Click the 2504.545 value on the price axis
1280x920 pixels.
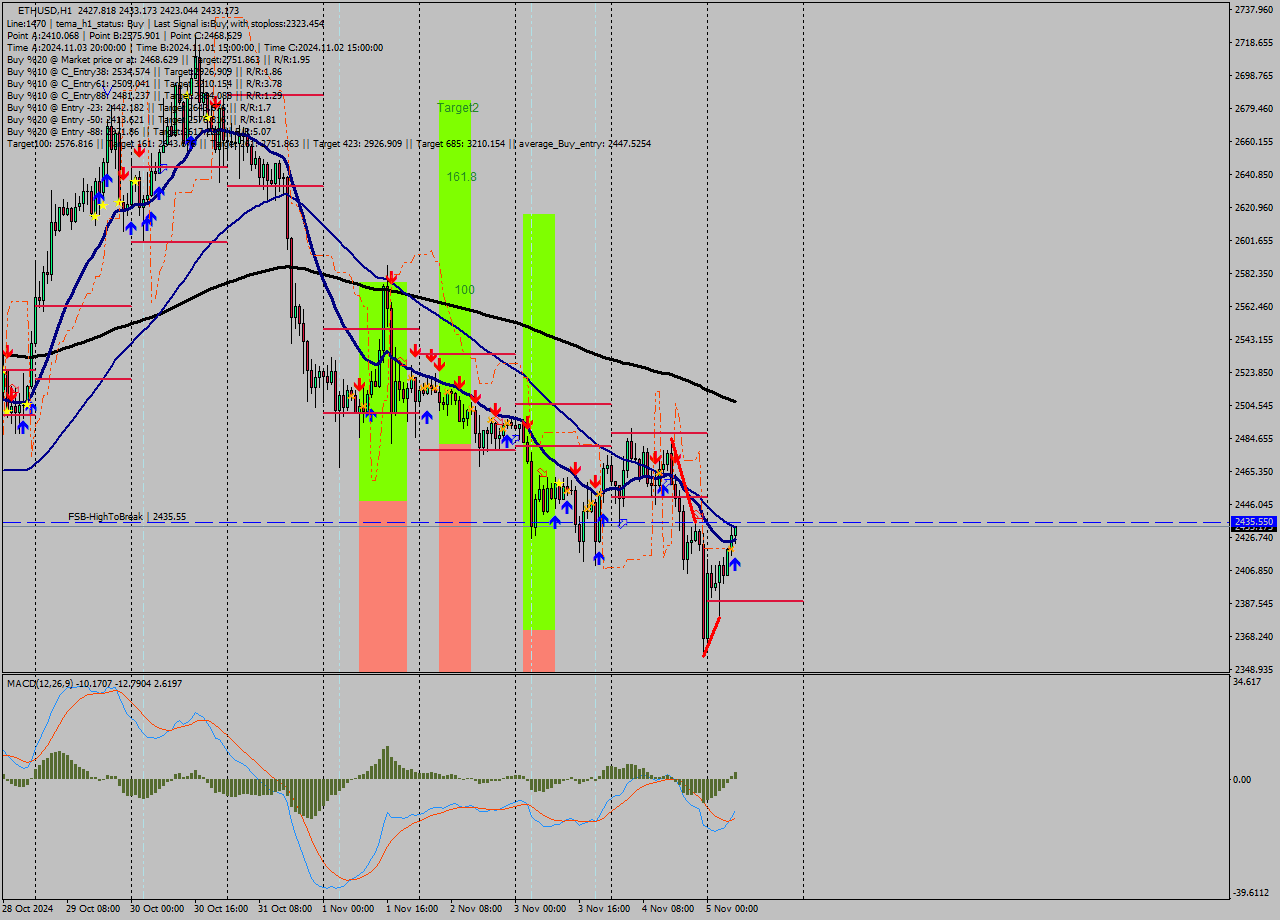1254,405
